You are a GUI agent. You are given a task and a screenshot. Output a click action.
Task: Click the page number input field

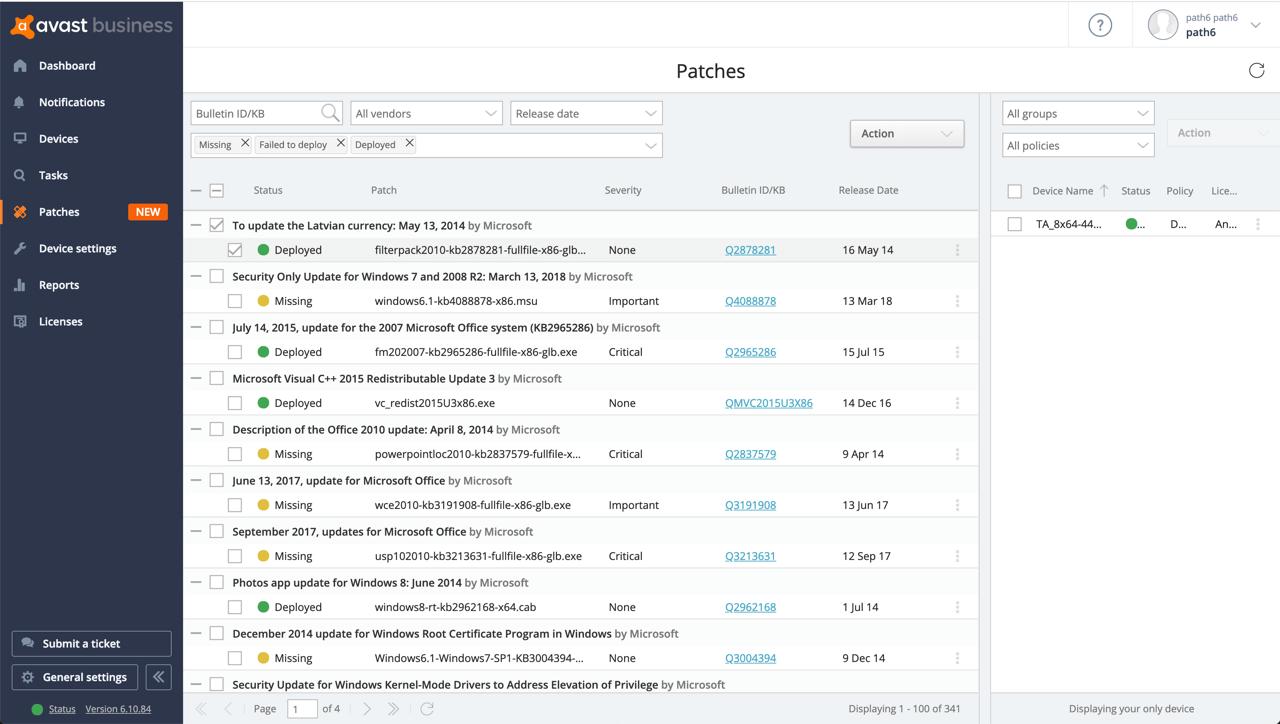coord(301,708)
